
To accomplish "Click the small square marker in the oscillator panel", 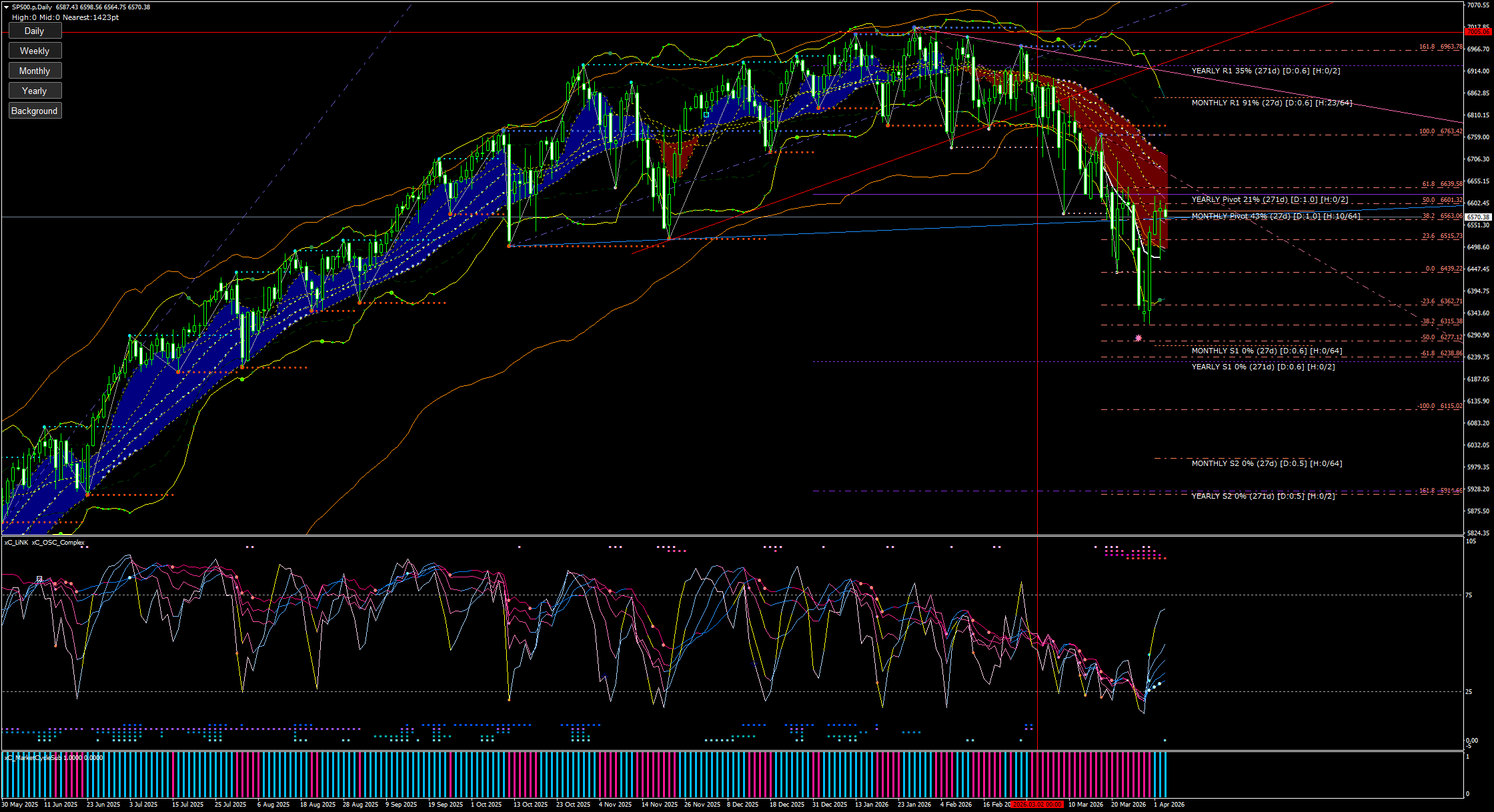I will 39,579.
